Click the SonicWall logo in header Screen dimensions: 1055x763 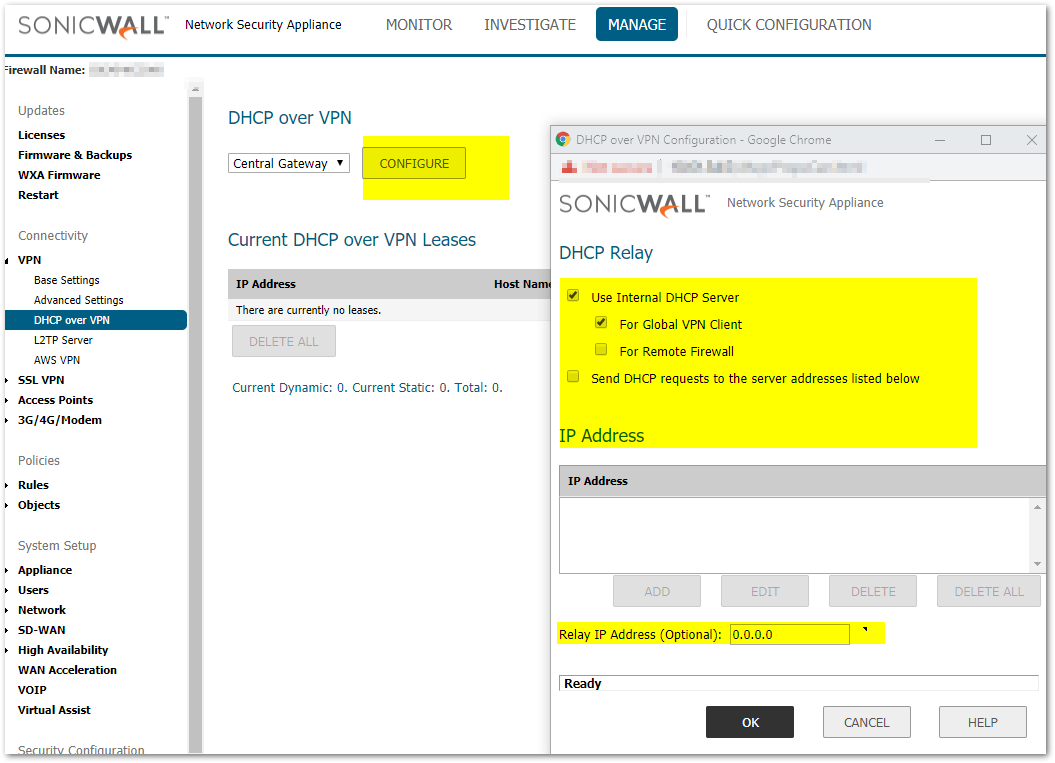point(92,26)
